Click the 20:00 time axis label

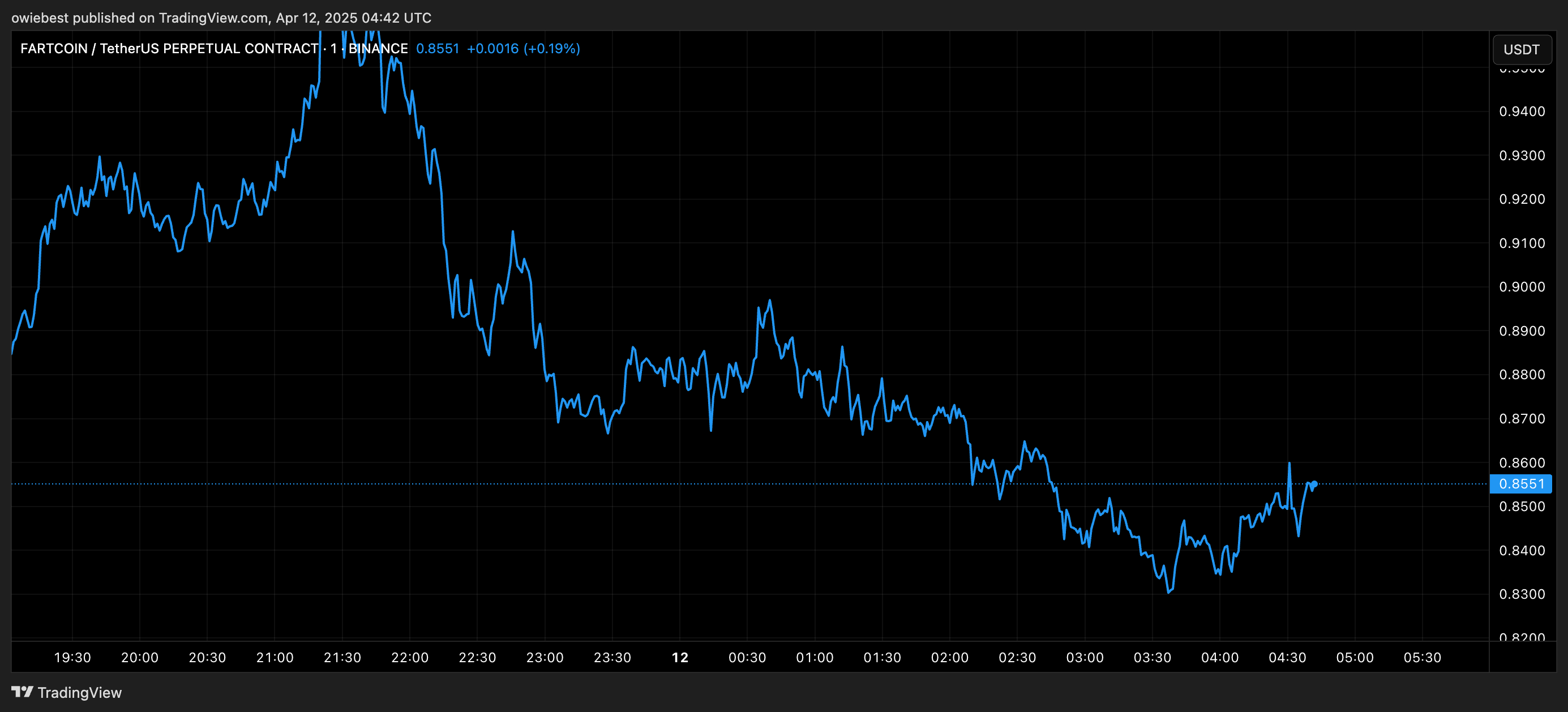tap(139, 657)
